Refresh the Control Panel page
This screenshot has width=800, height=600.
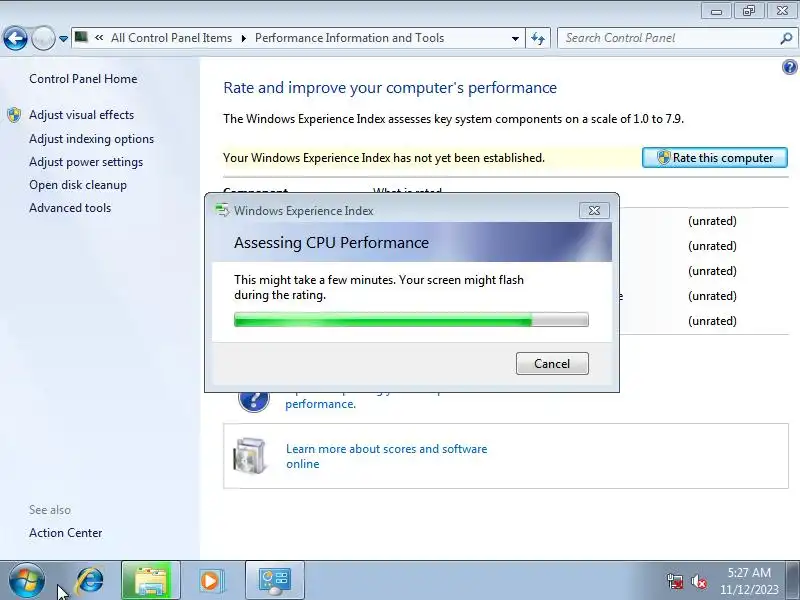(x=538, y=38)
